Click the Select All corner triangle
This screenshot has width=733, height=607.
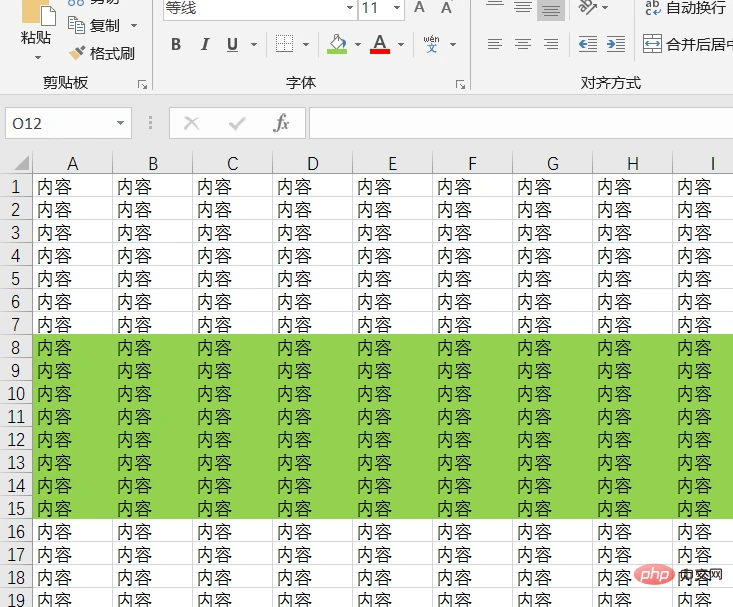pos(22,163)
